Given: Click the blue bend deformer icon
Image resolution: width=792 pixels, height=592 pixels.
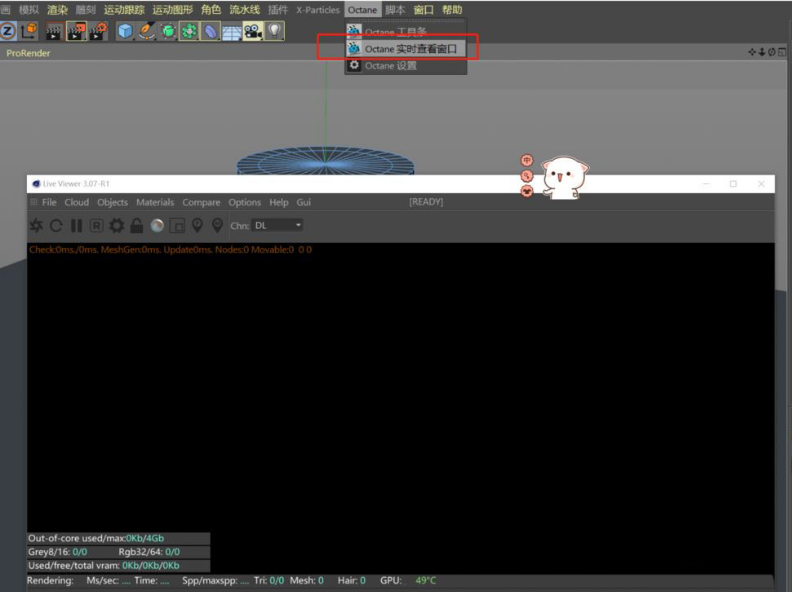Looking at the screenshot, I should pyautogui.click(x=210, y=31).
